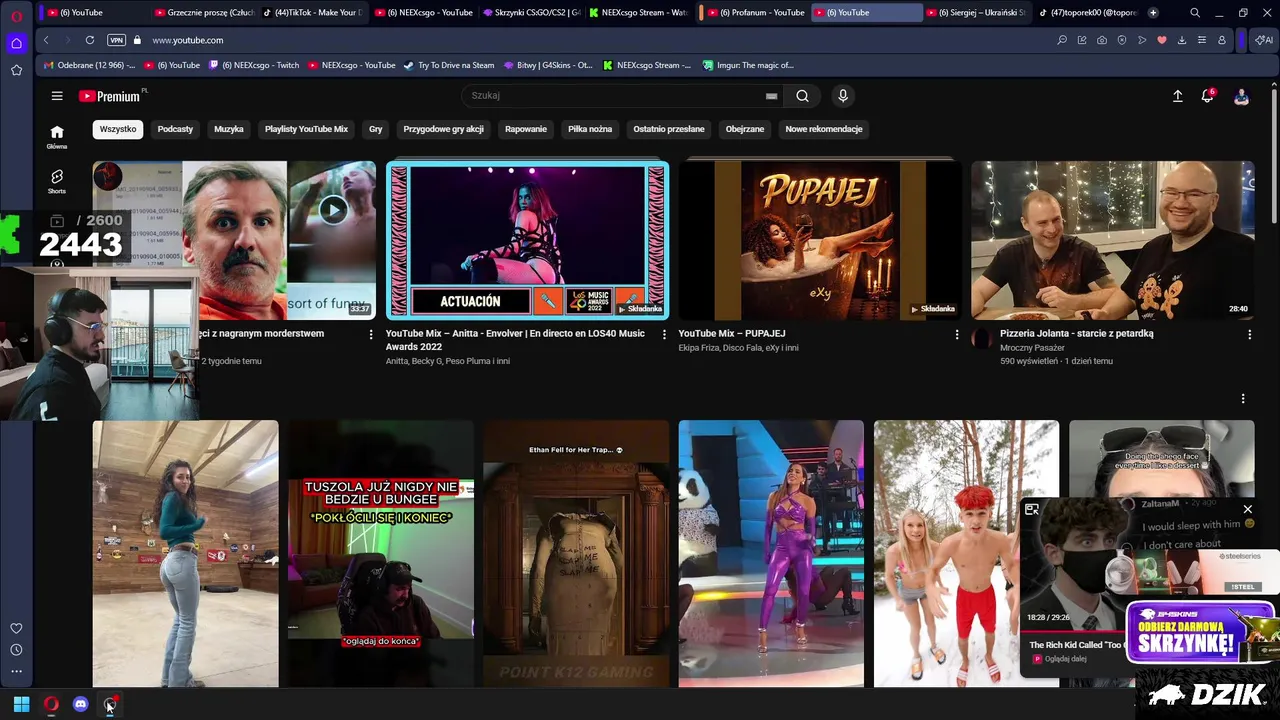Open the Bitwy G4Skins bookmark
This screenshot has width=1280, height=720.
548,65
